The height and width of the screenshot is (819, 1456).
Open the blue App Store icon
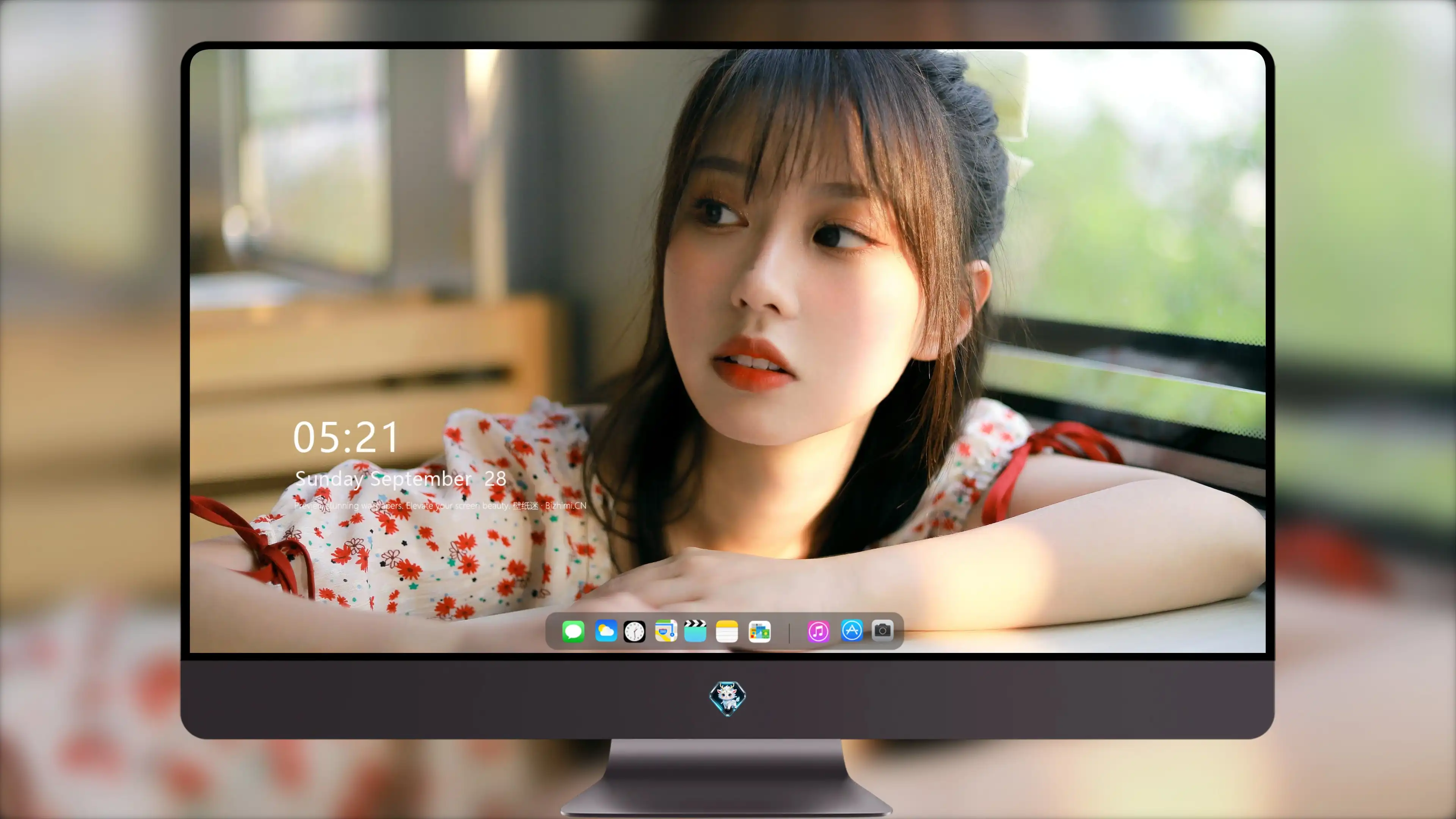click(x=852, y=630)
